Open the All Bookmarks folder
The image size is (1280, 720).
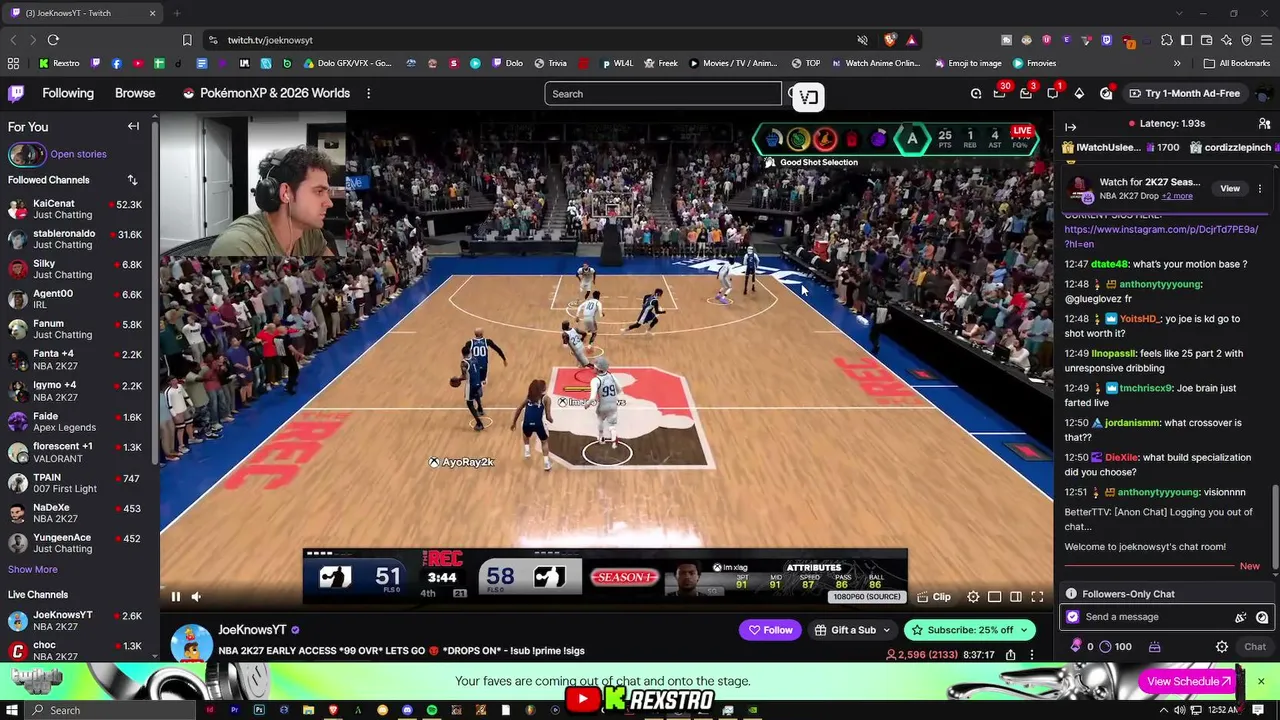coord(1237,63)
